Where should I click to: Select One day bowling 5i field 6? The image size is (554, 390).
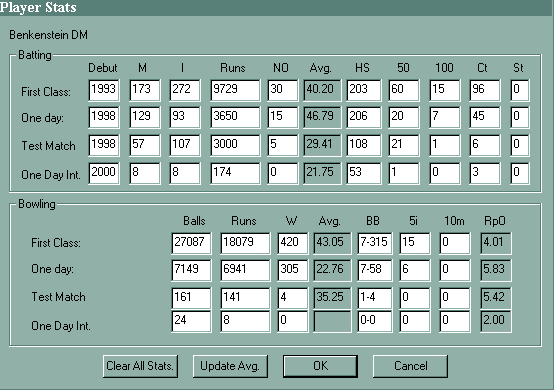click(415, 270)
